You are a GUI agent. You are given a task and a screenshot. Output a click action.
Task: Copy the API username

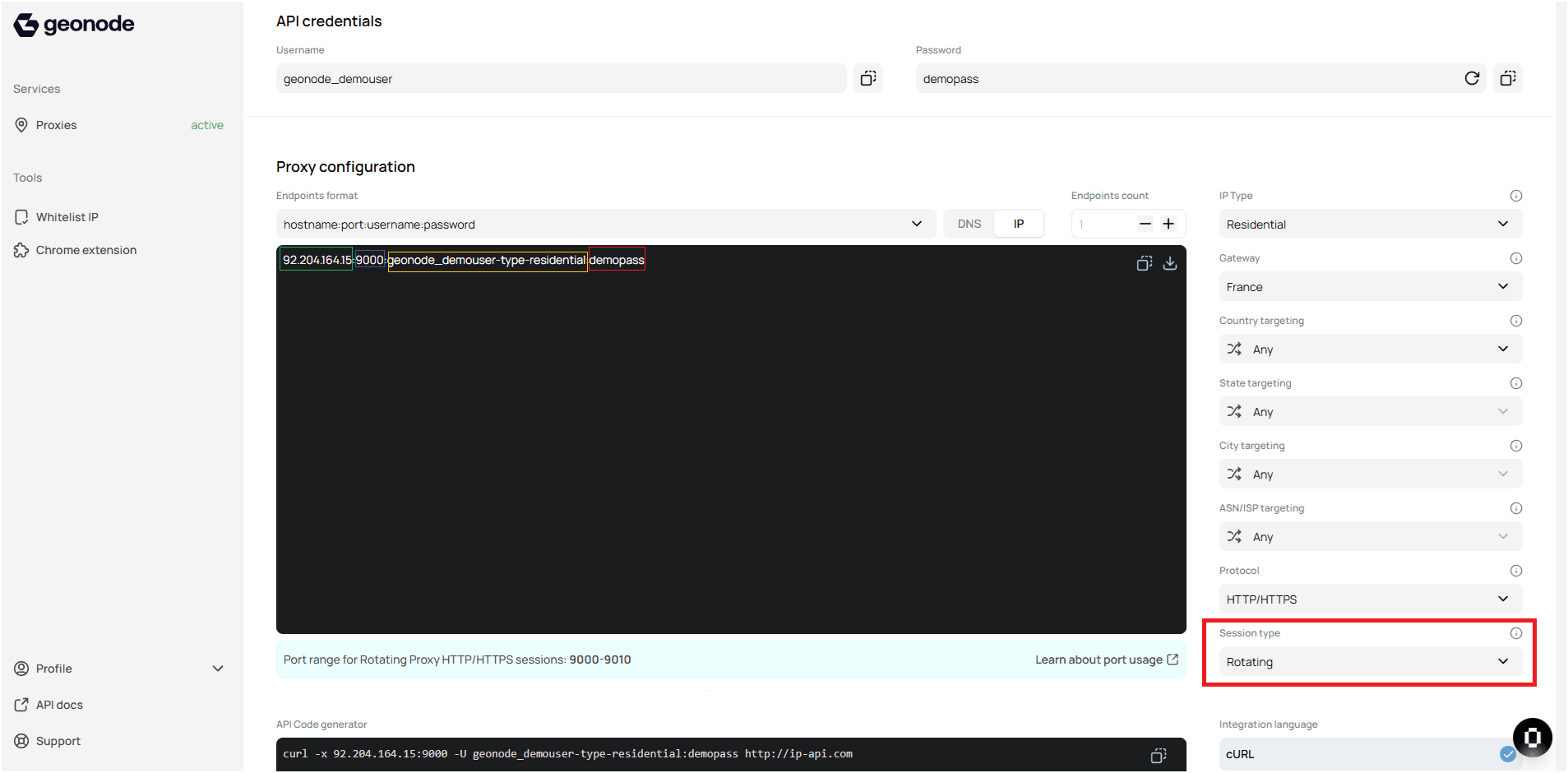(867, 78)
